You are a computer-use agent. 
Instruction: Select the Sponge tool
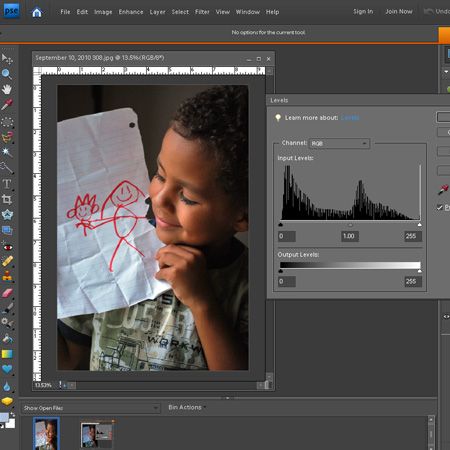click(7, 401)
